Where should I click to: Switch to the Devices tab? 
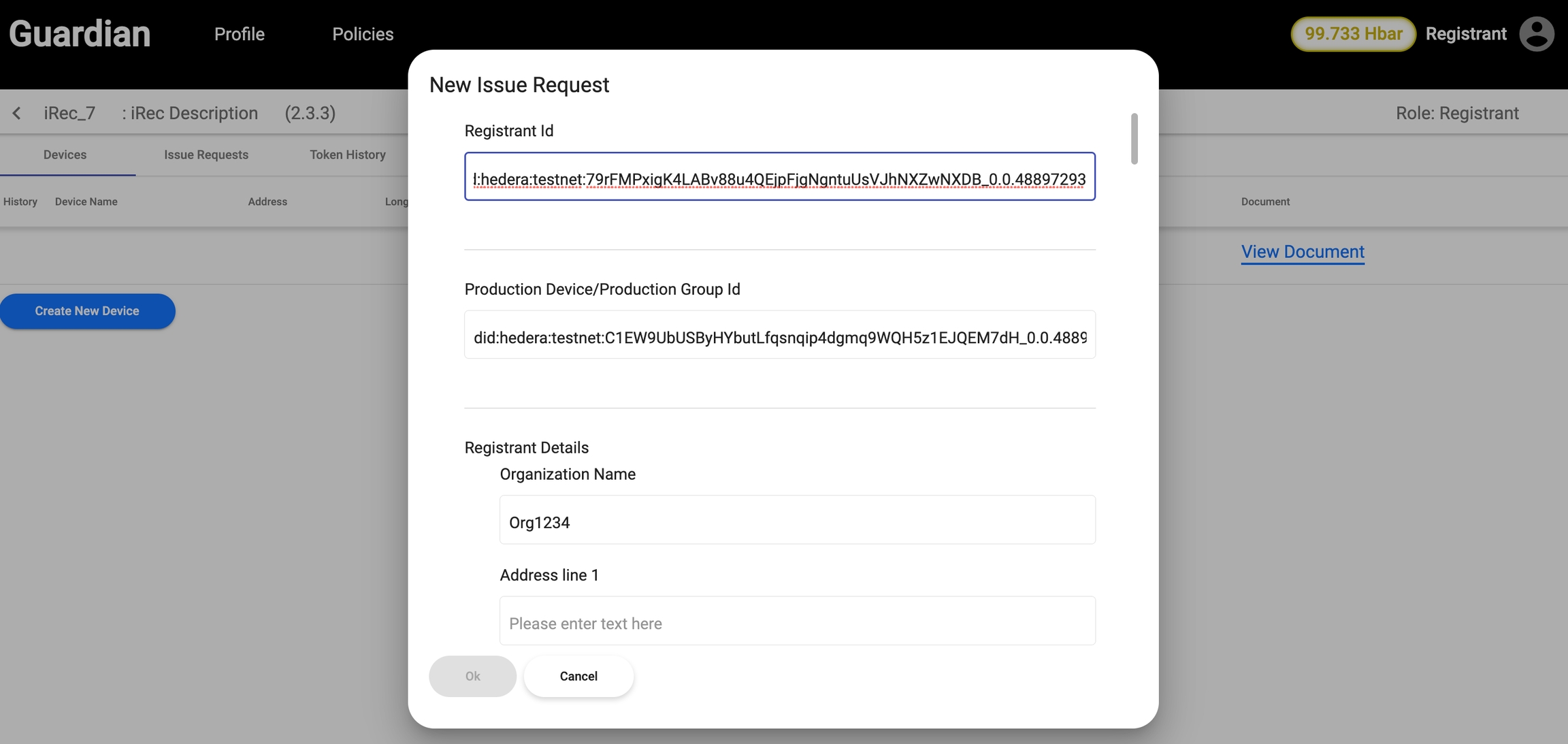tap(65, 155)
